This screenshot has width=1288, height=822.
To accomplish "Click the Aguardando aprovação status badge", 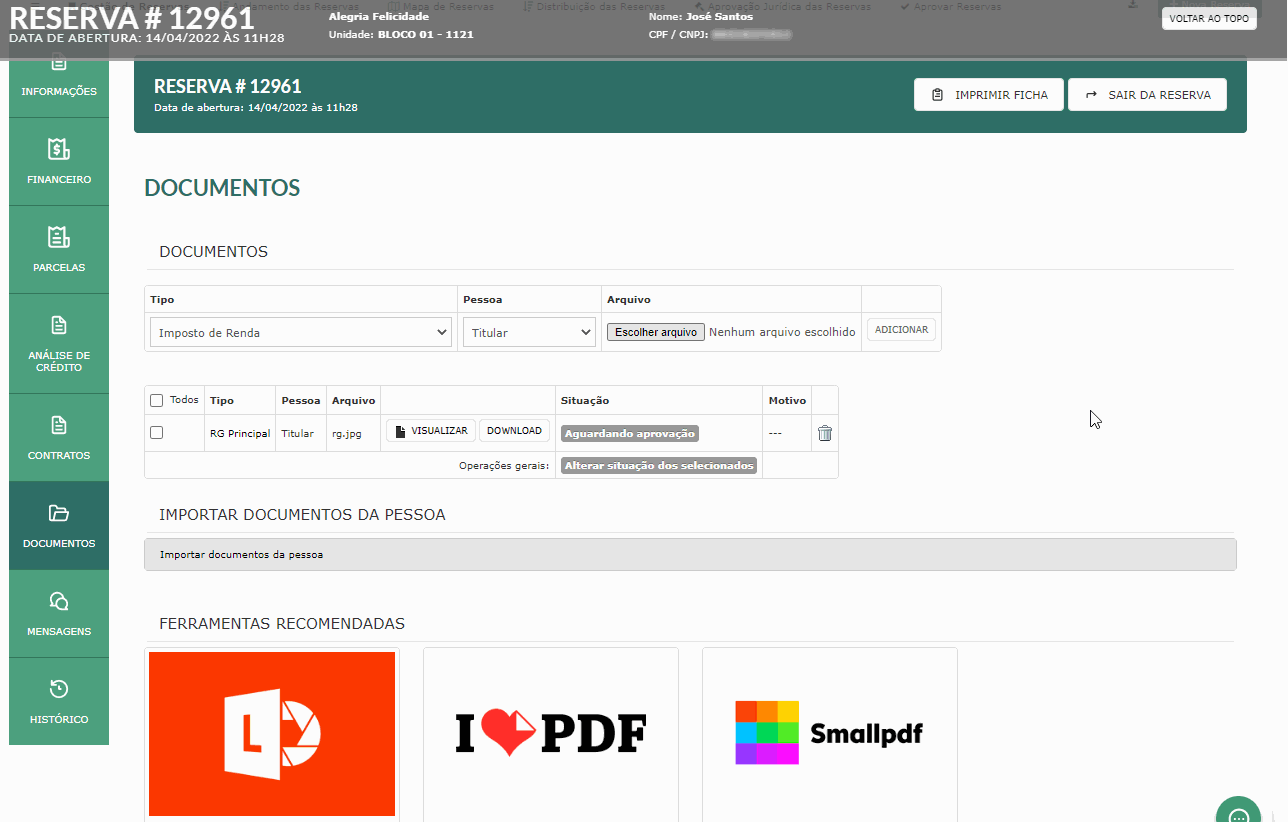I will [x=629, y=434].
